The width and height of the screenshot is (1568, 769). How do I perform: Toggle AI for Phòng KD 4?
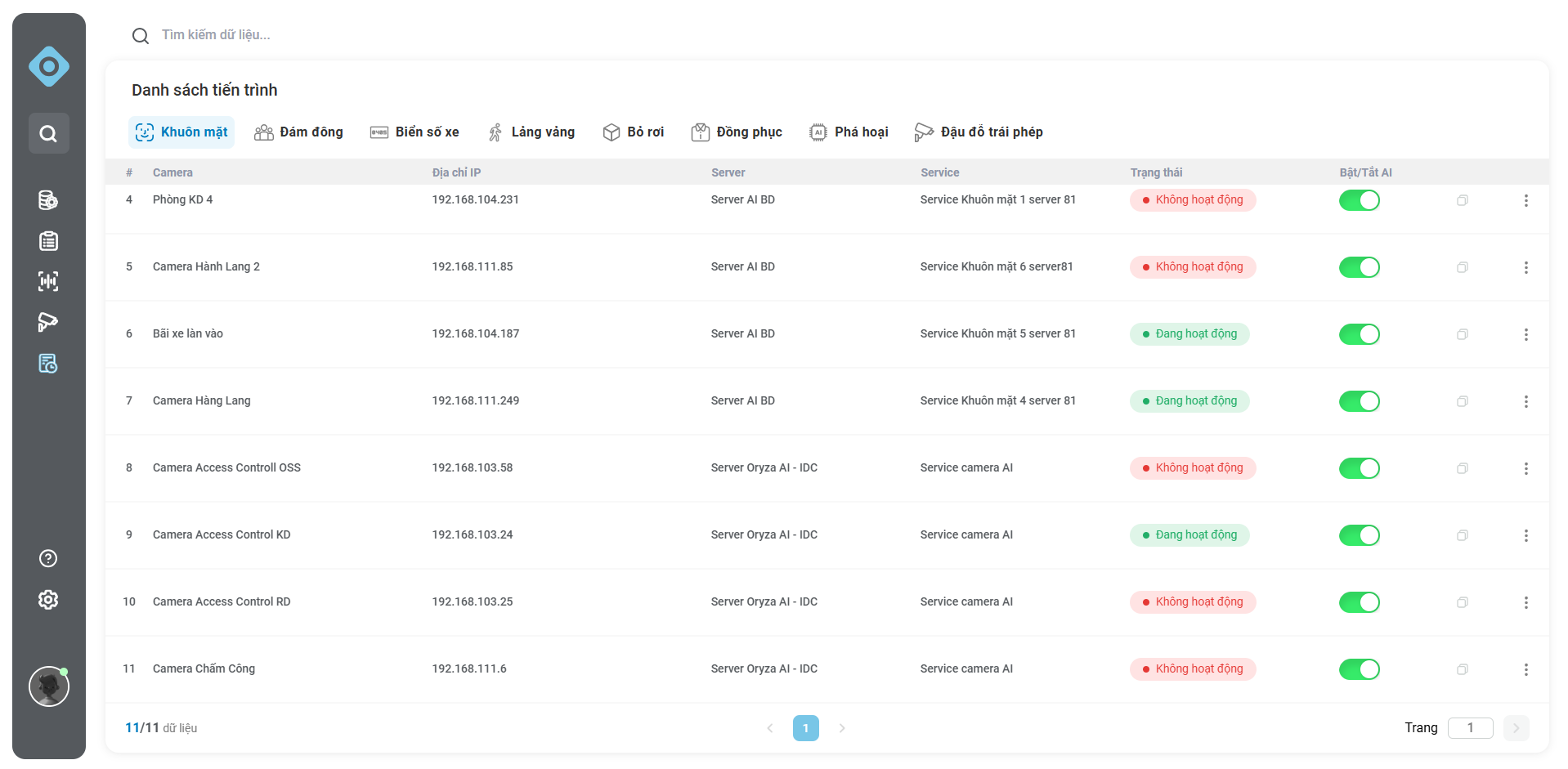[1359, 200]
